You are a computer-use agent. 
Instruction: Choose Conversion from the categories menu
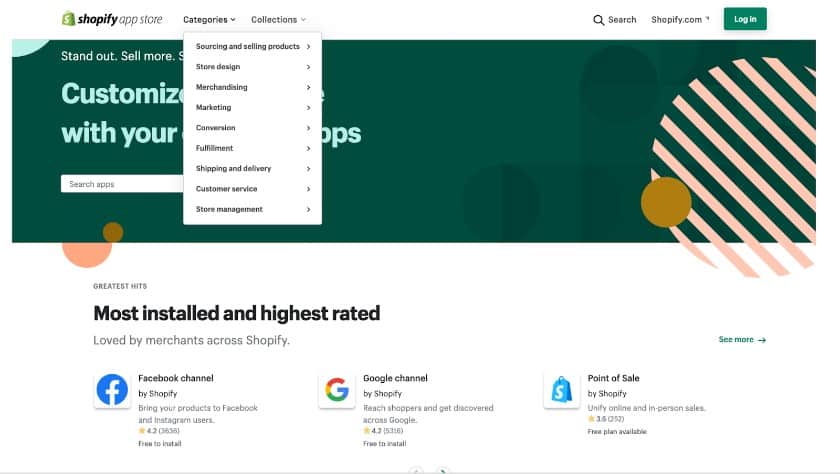click(x=216, y=128)
